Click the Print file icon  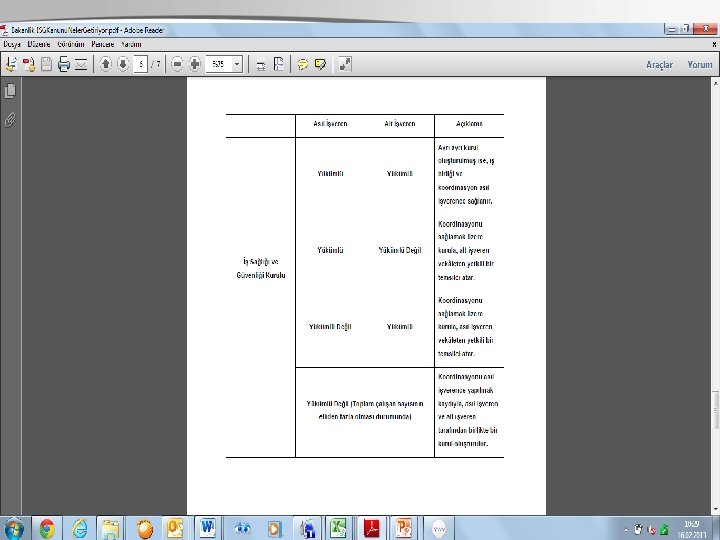coord(64,64)
